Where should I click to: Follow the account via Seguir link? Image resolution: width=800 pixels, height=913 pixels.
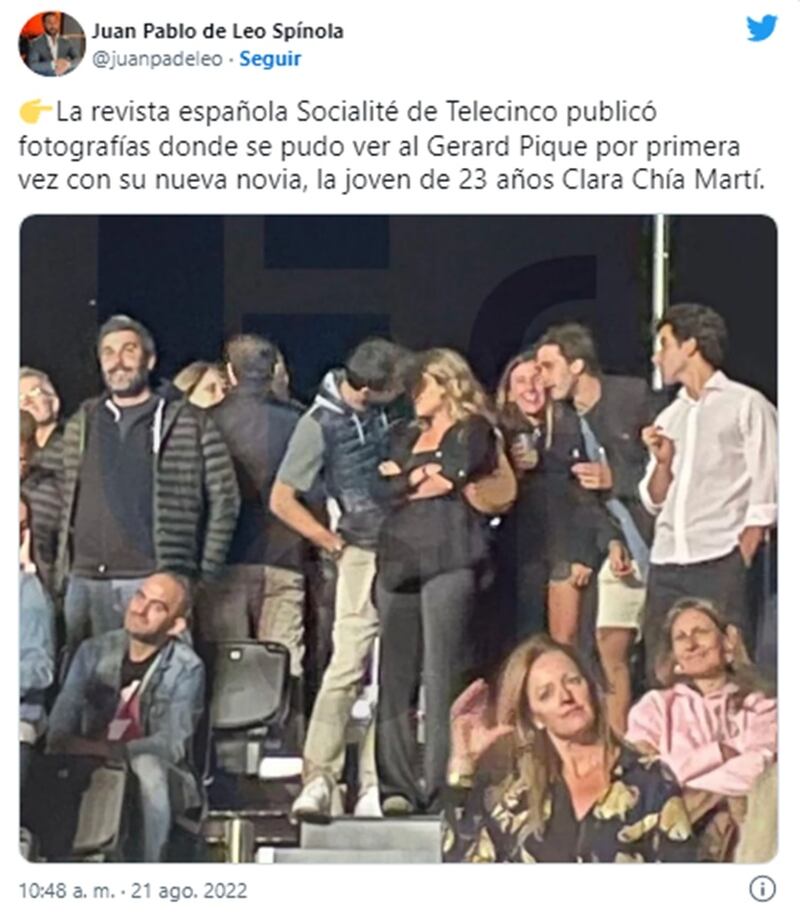click(270, 59)
